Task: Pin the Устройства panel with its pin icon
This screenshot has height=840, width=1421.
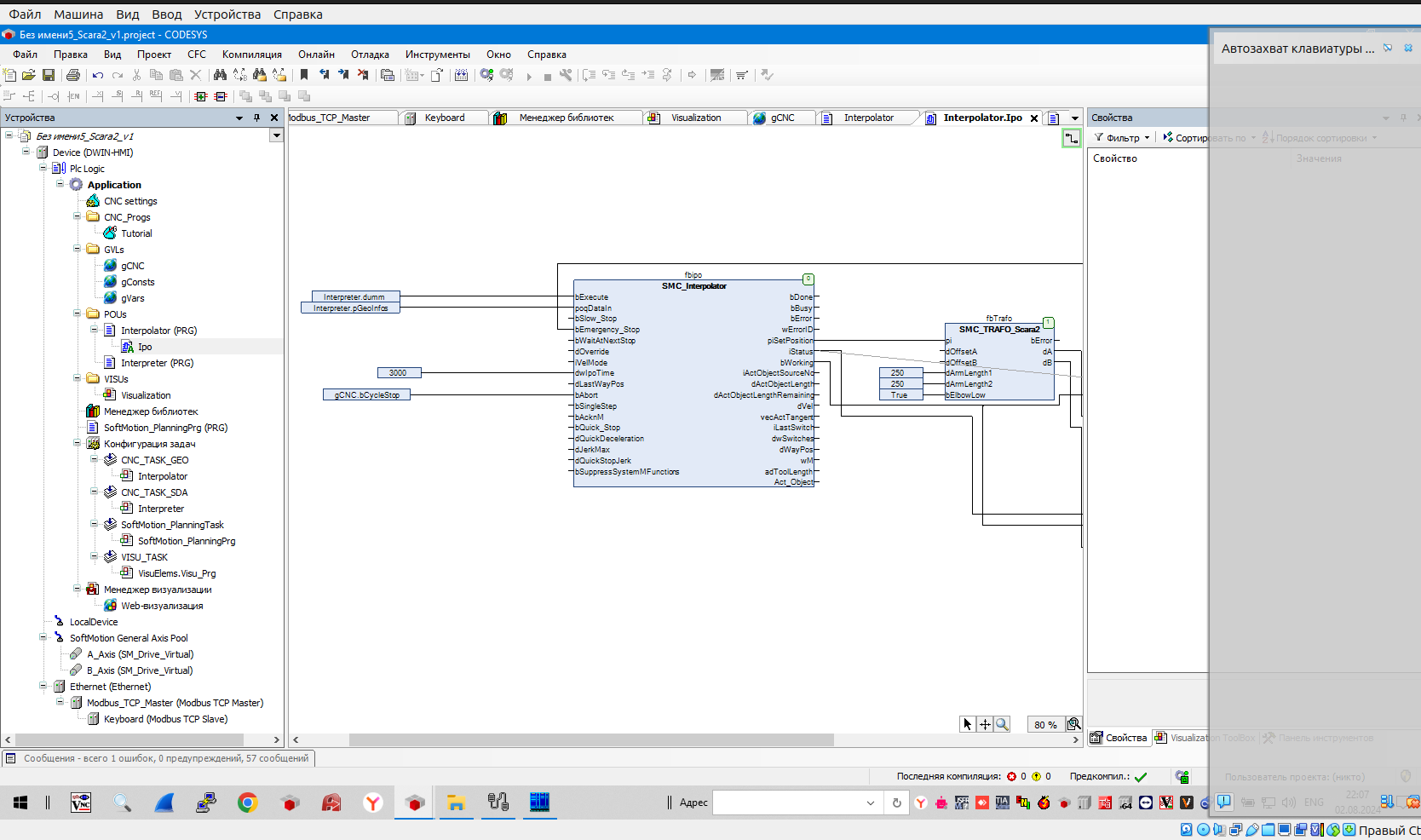Action: click(256, 118)
